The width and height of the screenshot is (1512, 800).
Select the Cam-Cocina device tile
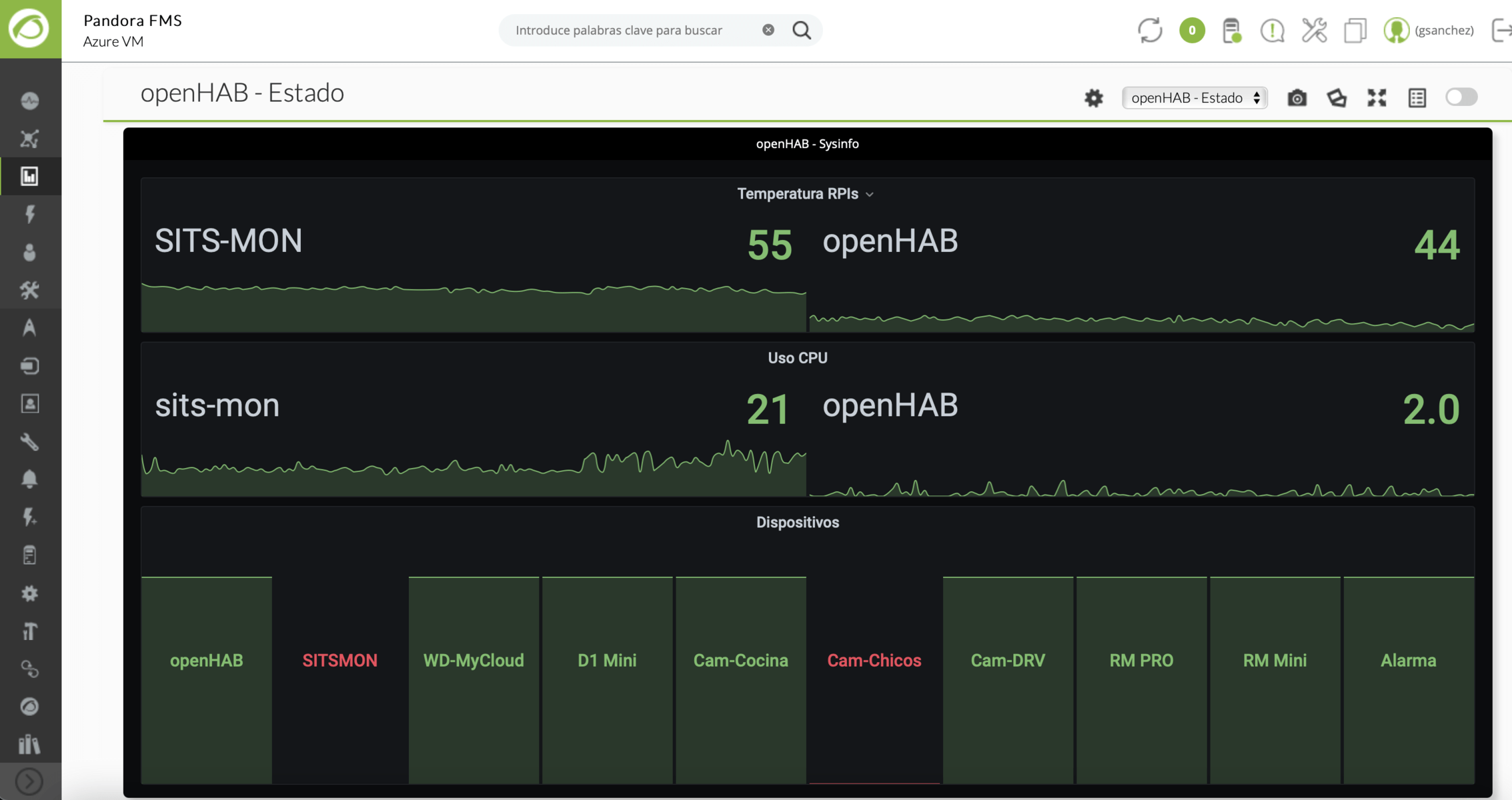(x=741, y=680)
